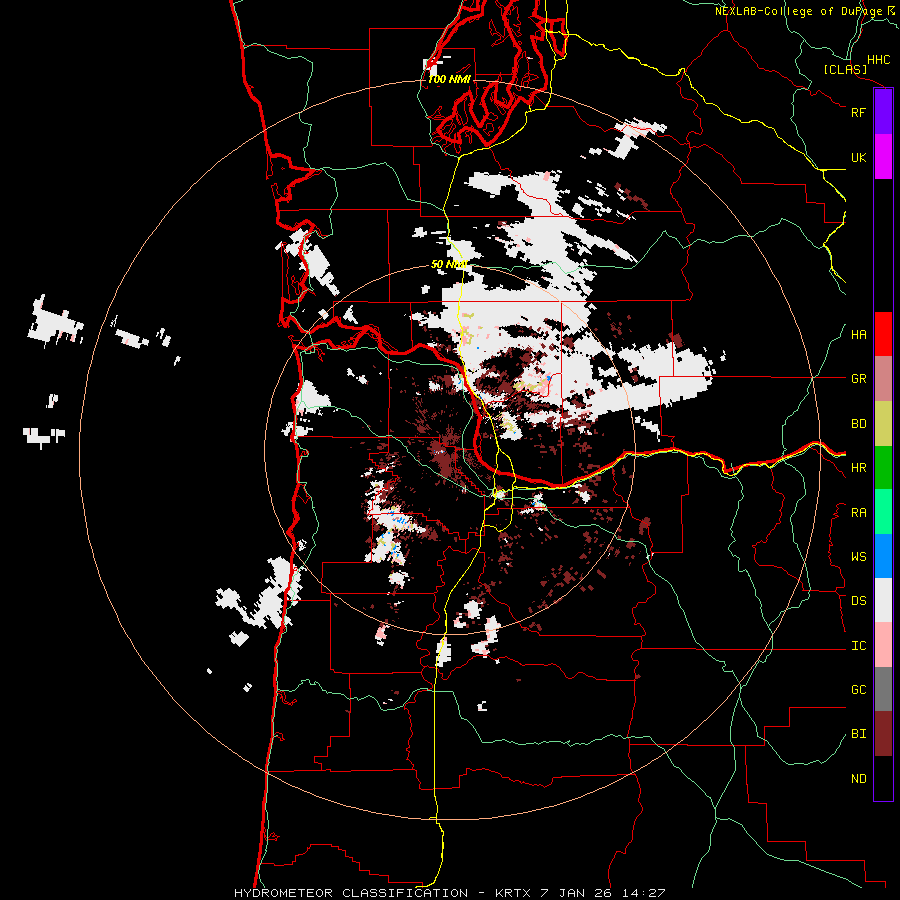The height and width of the screenshot is (900, 900).
Task: Select the GR salmon legend swatch
Action: [883, 379]
